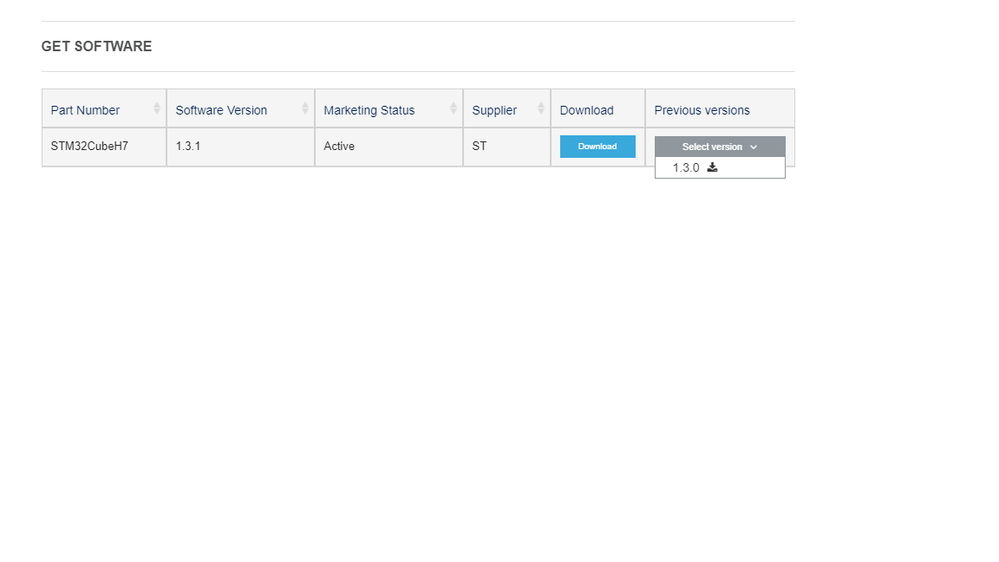Click the Previous versions column header
999x562 pixels.
click(720, 109)
